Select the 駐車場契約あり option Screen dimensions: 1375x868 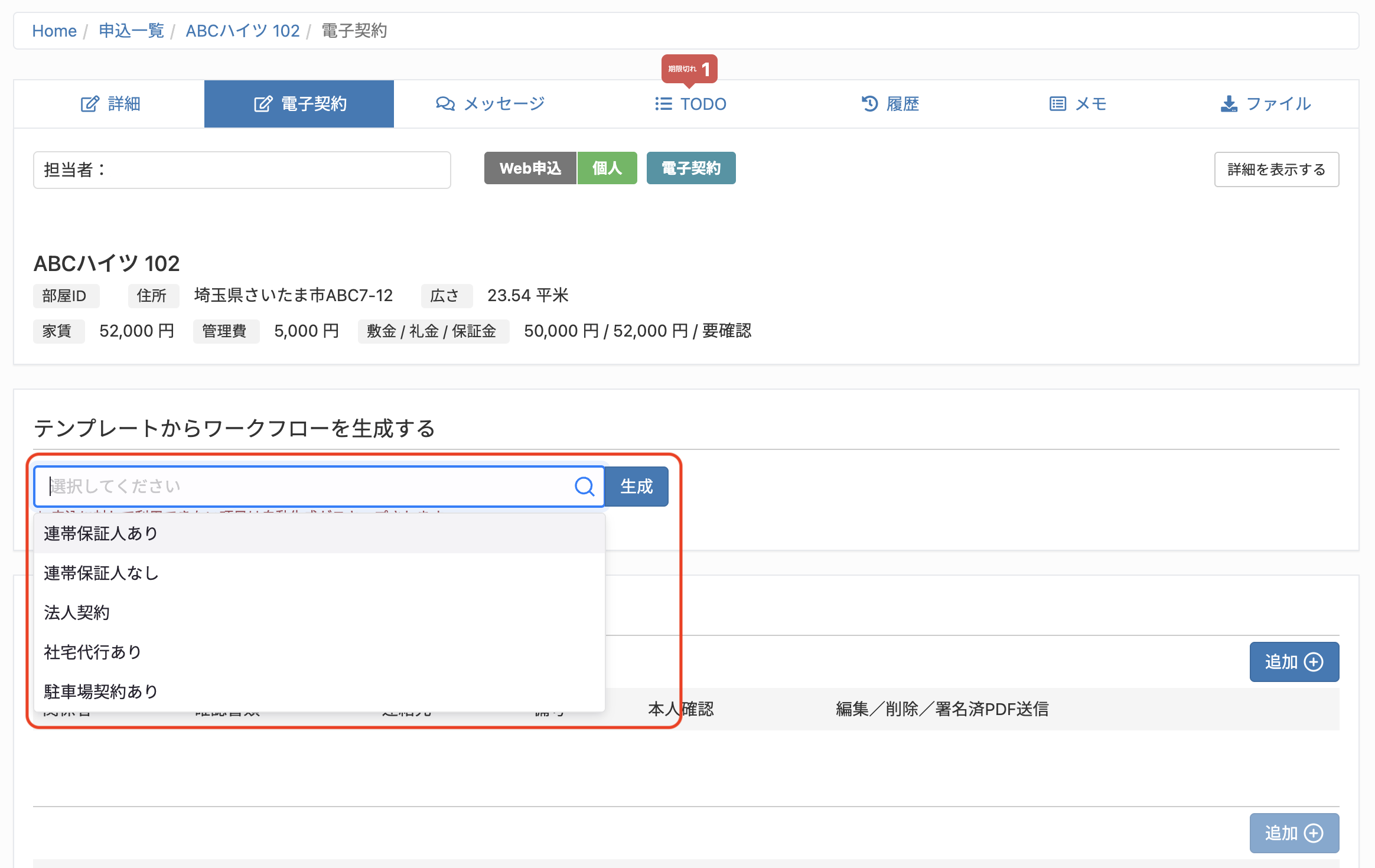click(x=320, y=691)
